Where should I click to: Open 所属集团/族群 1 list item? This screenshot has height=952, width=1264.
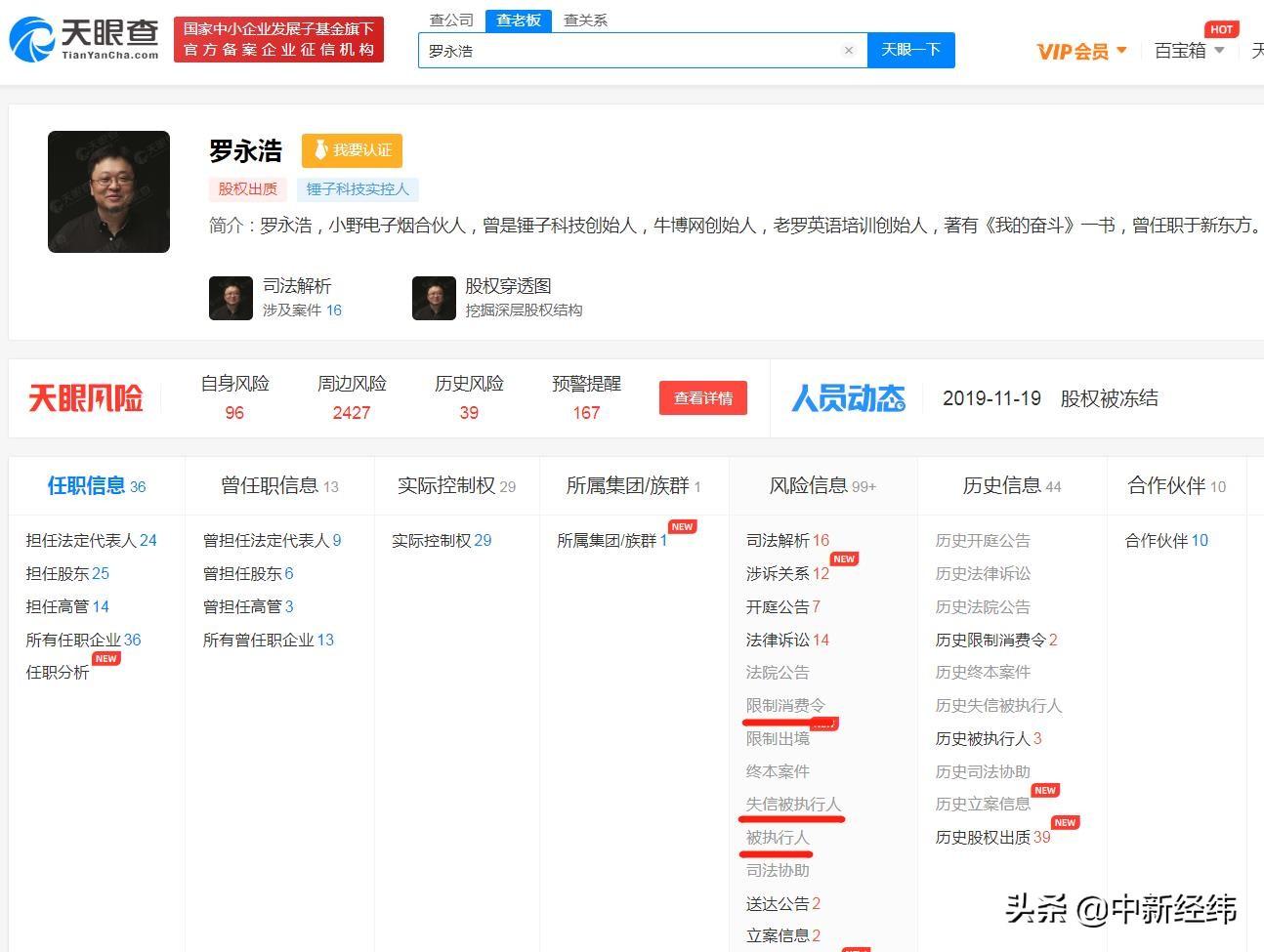(x=612, y=541)
